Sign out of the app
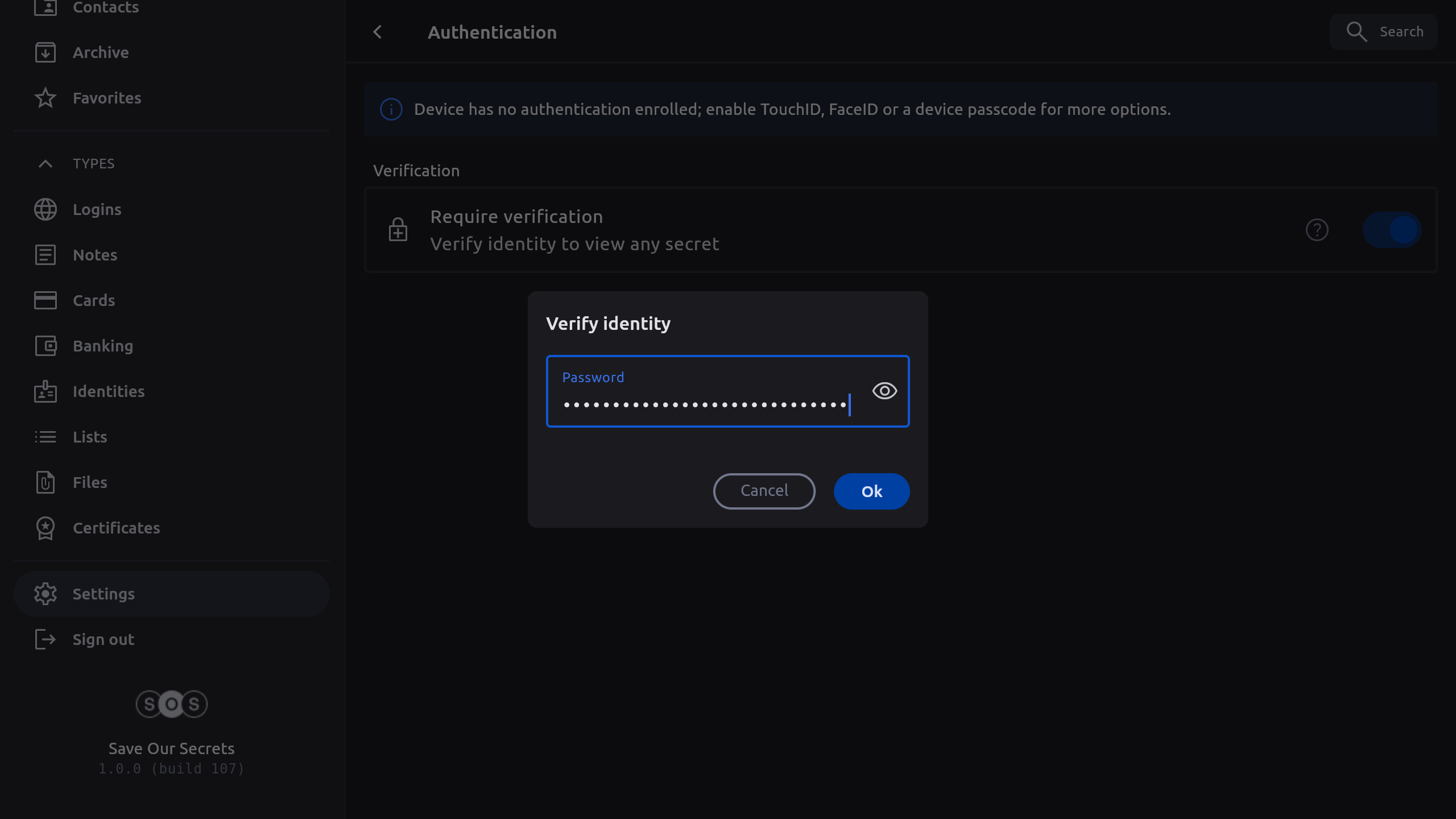The width and height of the screenshot is (1456, 819). [103, 639]
